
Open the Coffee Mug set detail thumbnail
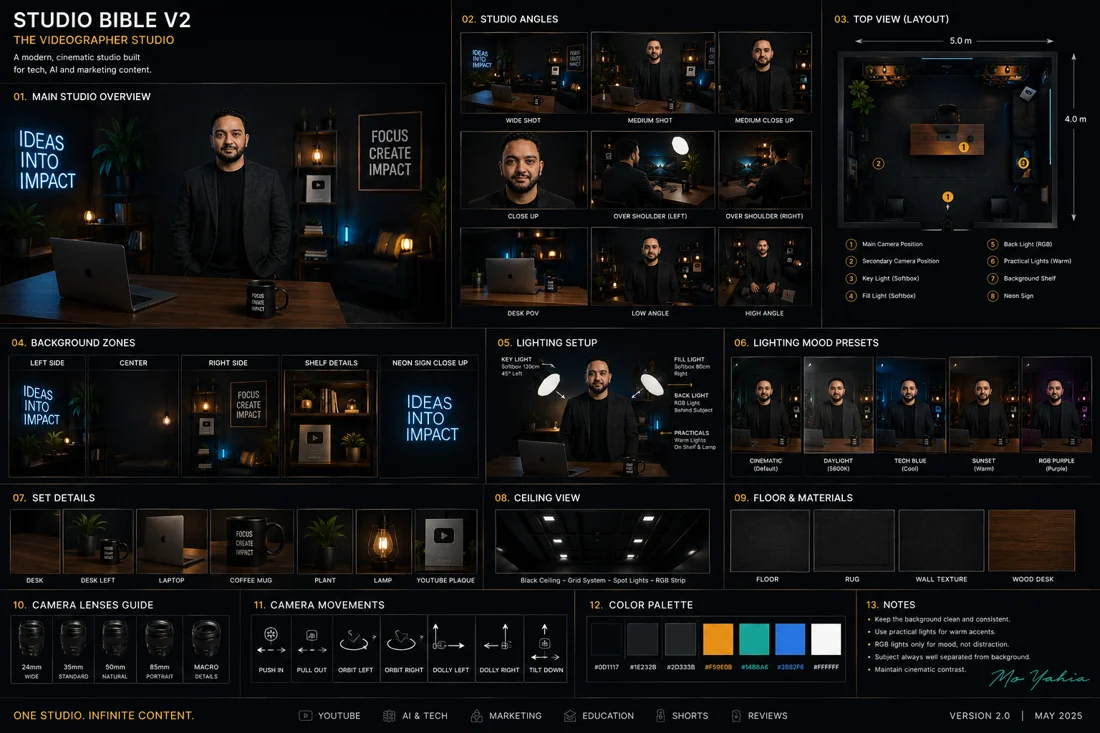pyautogui.click(x=251, y=542)
